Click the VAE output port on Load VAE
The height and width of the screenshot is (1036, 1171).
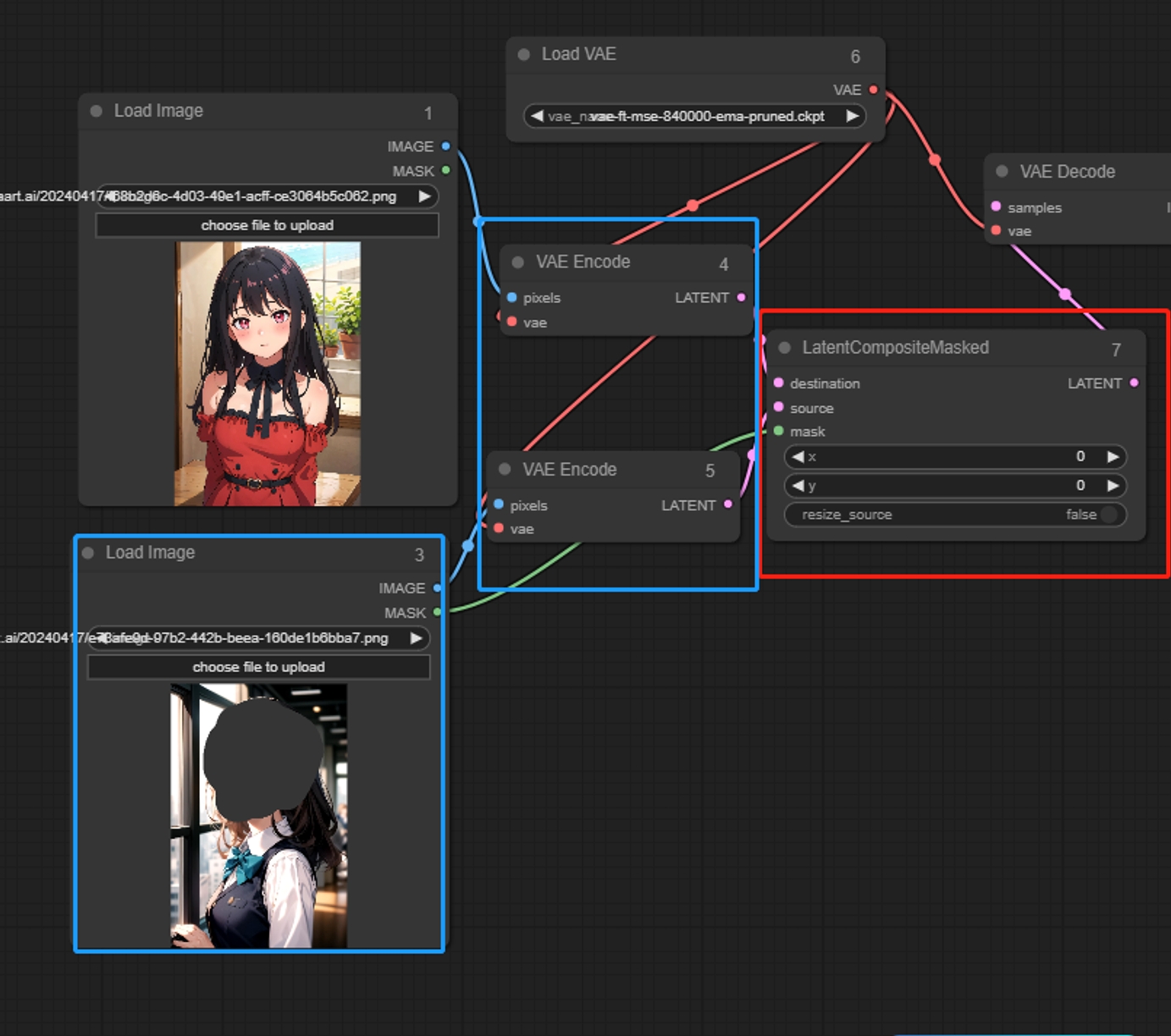coord(873,90)
